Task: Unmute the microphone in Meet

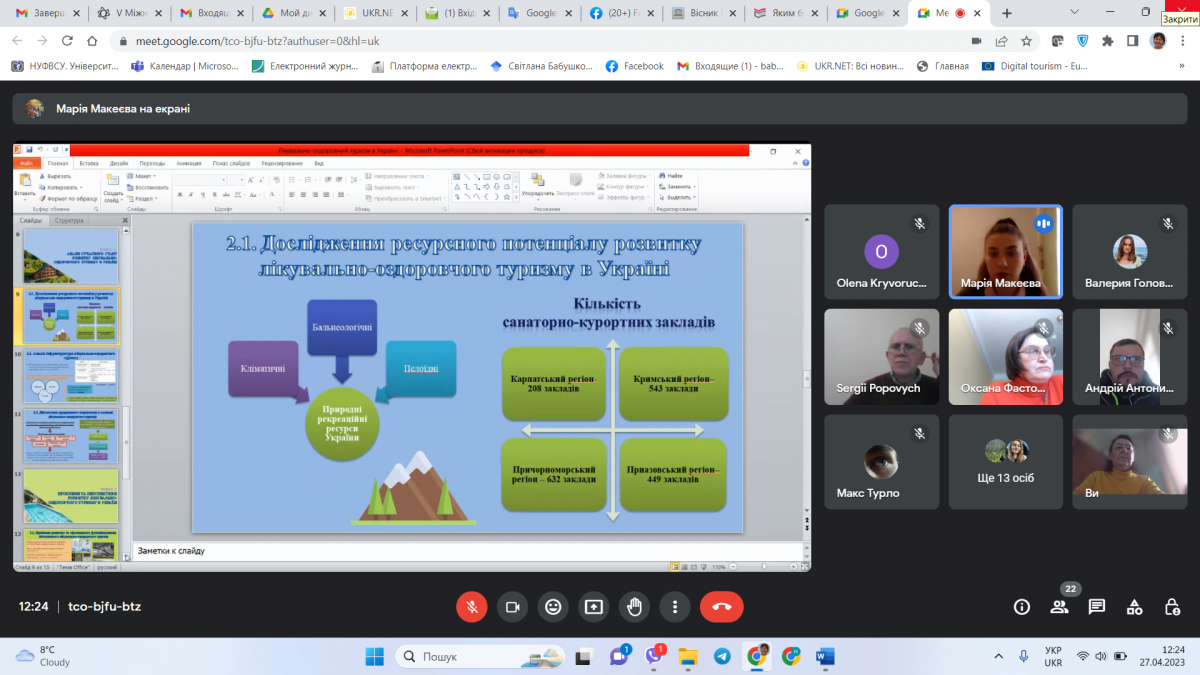Action: [x=471, y=606]
